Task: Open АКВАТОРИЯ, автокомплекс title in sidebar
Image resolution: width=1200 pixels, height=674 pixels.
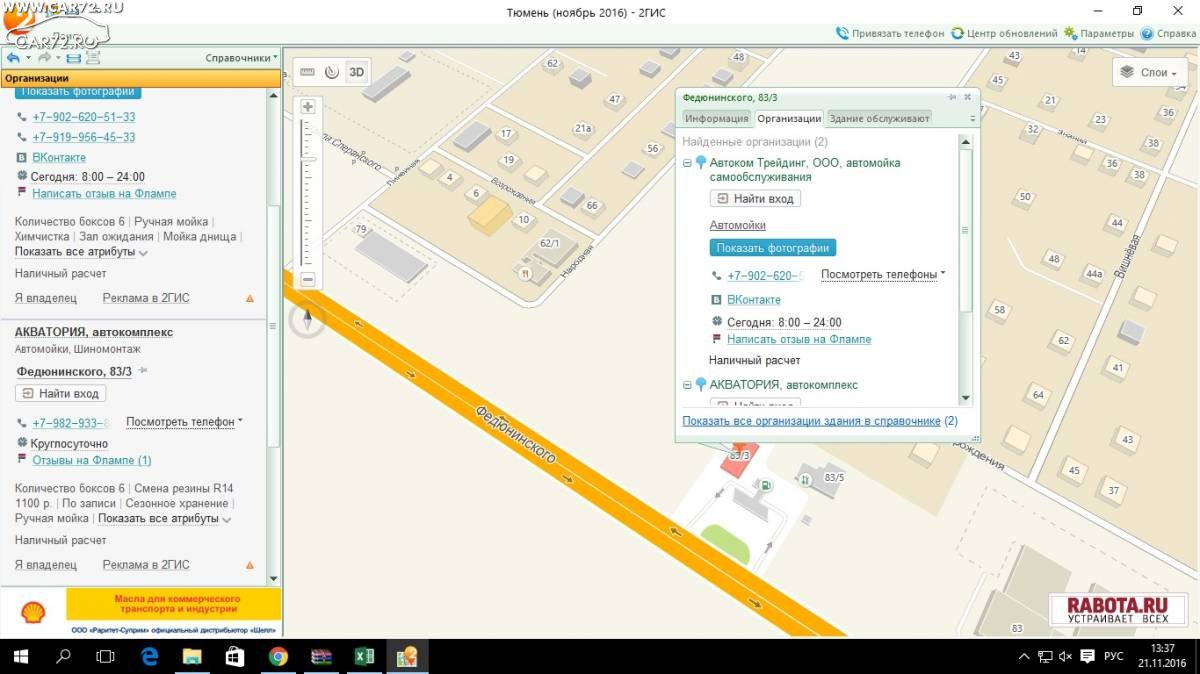Action: [94, 331]
